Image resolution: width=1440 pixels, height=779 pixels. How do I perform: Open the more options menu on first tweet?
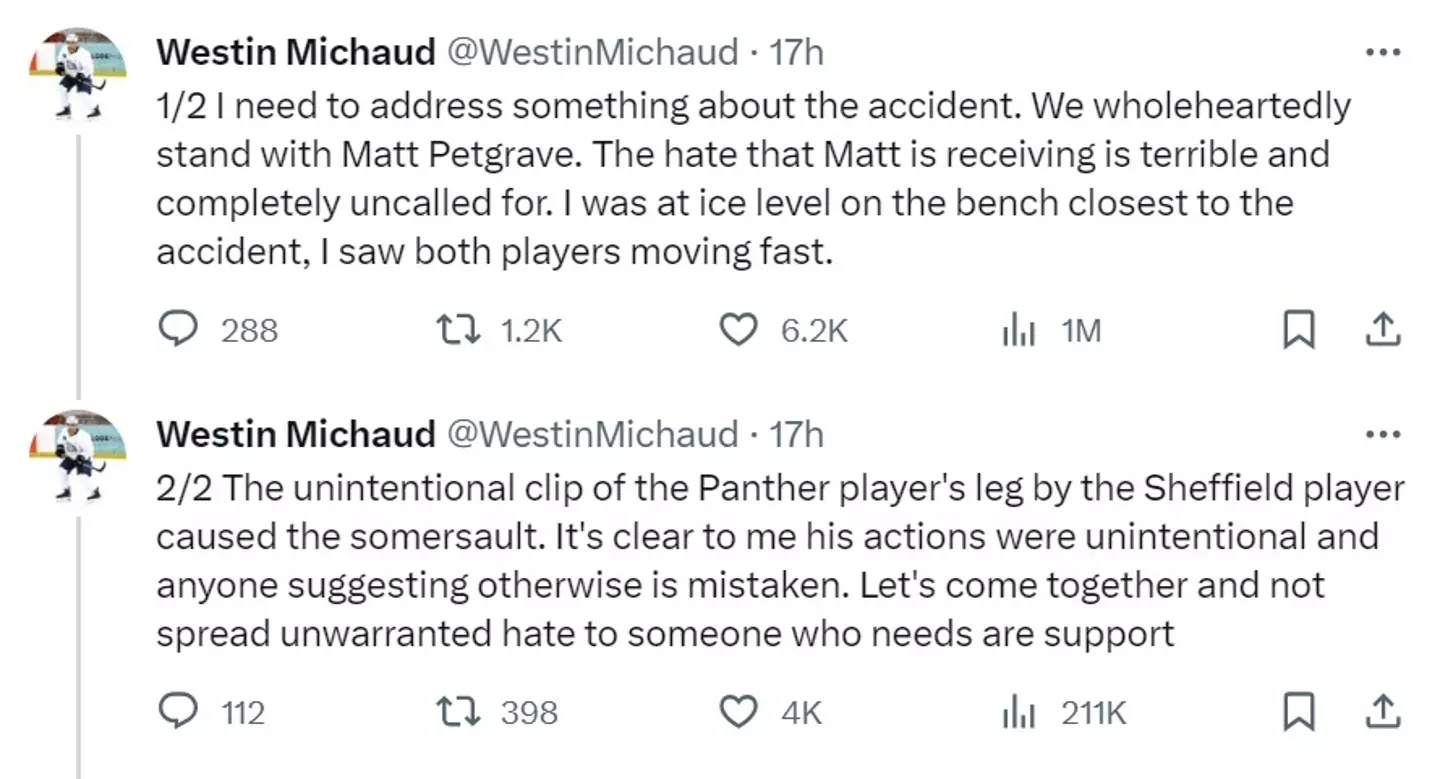[x=1383, y=52]
